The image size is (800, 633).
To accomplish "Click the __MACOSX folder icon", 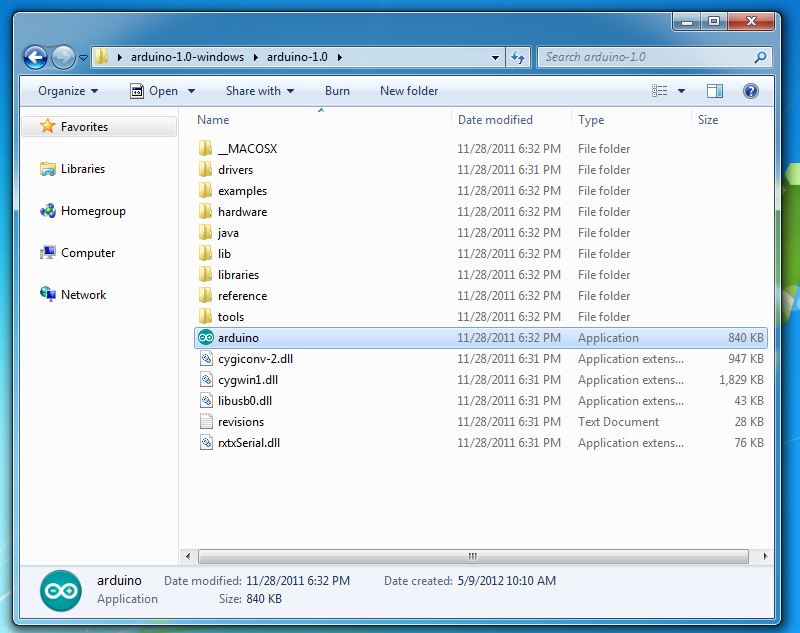I will point(205,148).
